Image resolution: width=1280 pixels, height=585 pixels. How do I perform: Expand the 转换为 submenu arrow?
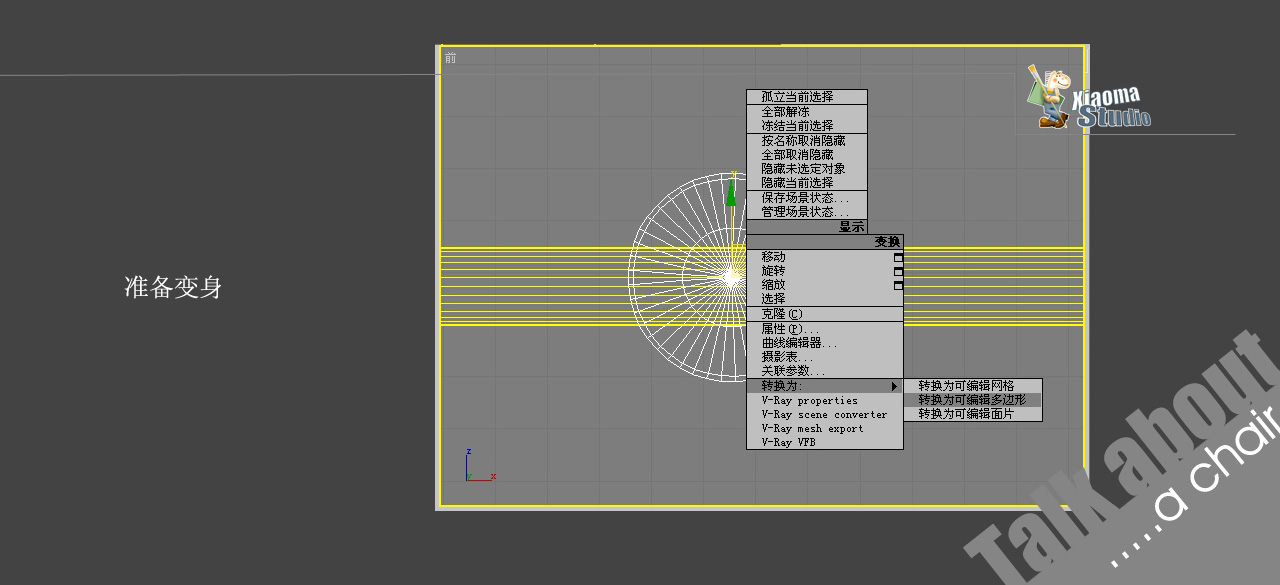pos(895,386)
